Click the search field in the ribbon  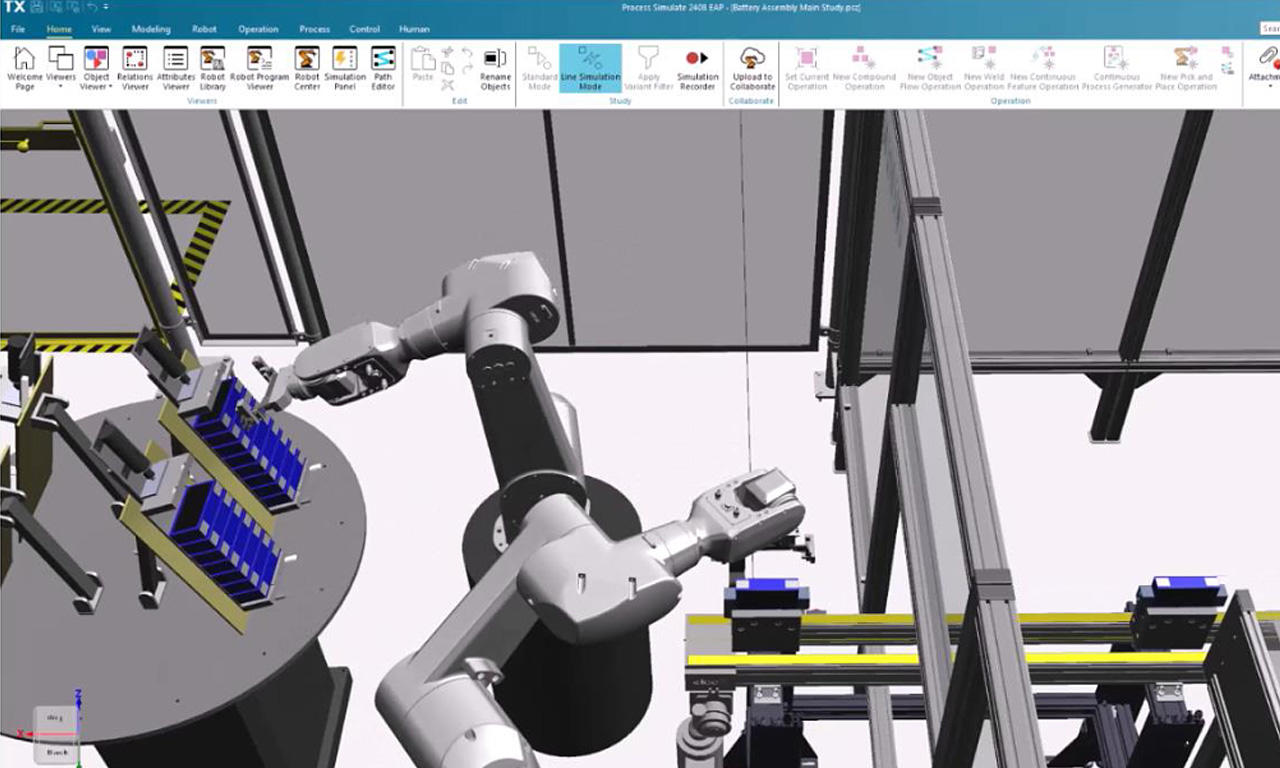[x=1270, y=29]
